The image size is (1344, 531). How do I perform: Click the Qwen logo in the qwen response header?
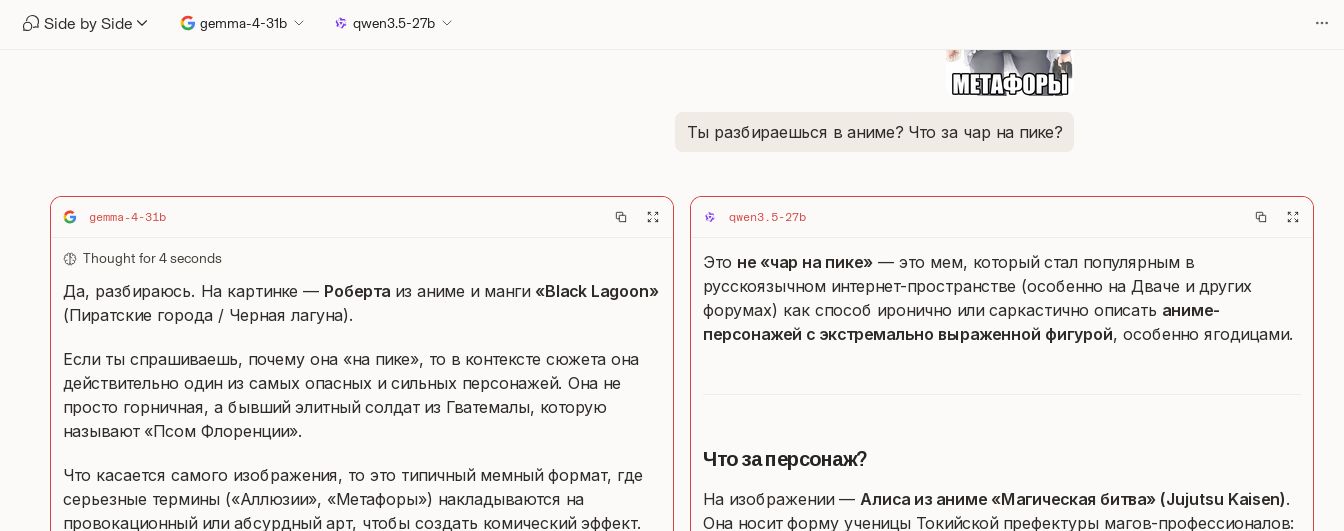(x=710, y=217)
